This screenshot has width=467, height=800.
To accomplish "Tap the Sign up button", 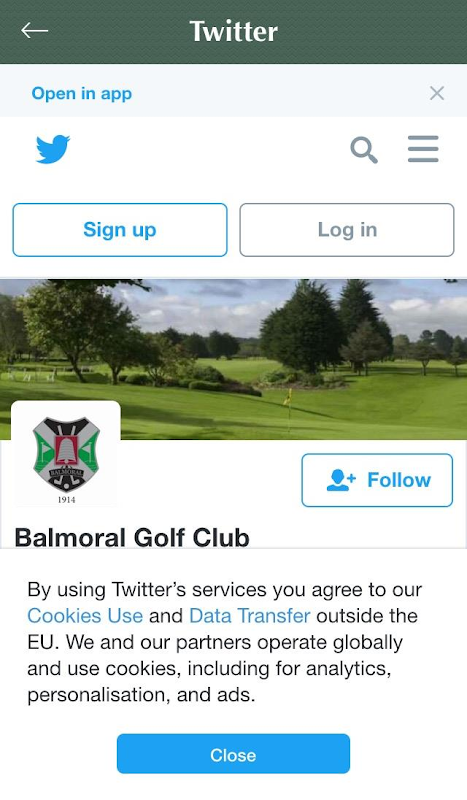I will 120,230.
